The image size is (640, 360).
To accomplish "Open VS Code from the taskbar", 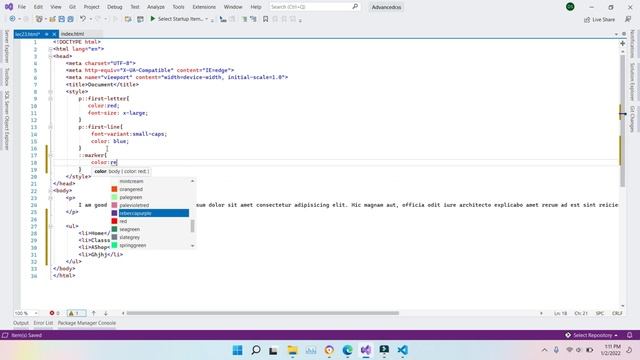I will click(x=402, y=350).
